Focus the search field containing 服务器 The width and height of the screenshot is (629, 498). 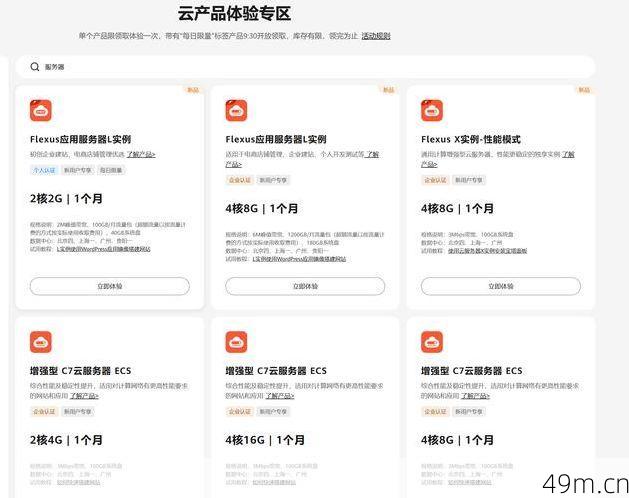pyautogui.click(x=305, y=67)
